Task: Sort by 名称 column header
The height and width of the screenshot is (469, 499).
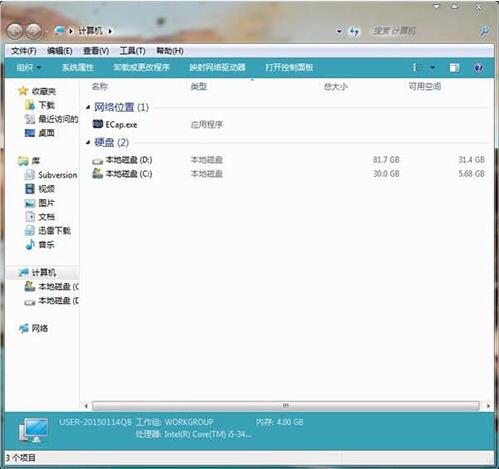Action: tap(100, 87)
